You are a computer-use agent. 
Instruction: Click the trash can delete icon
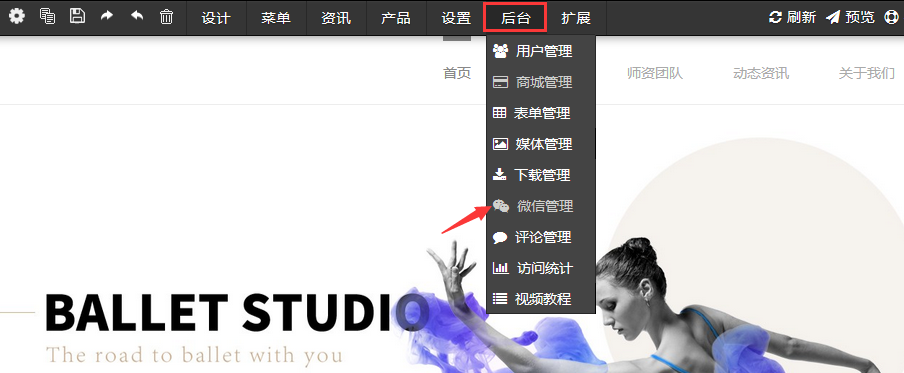(167, 16)
